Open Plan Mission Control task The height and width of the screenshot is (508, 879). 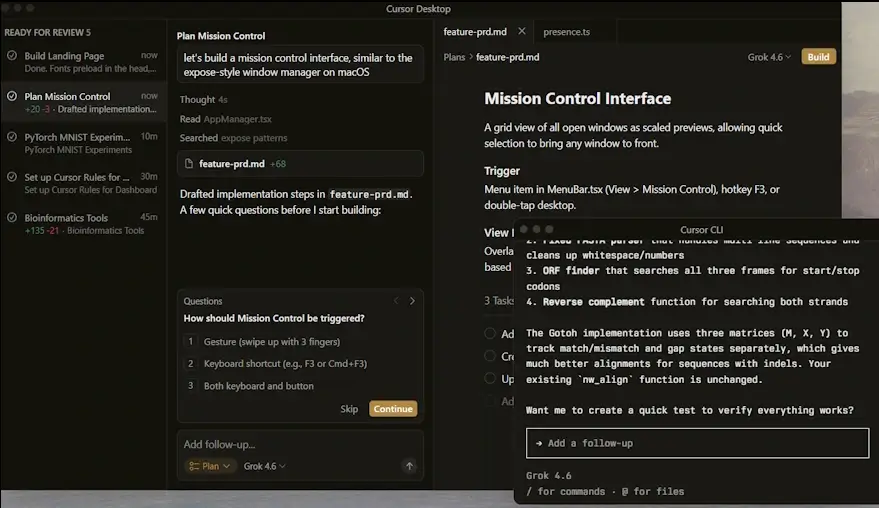[83, 102]
